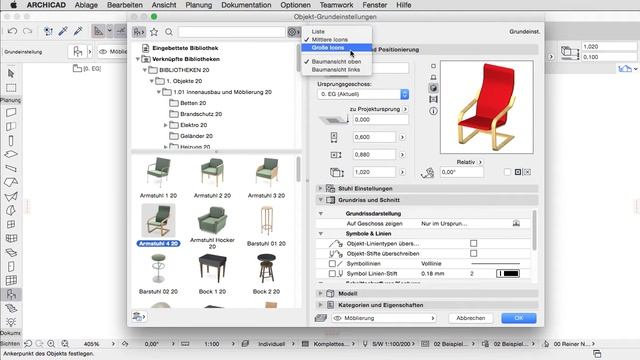
Task: Click the load library object icon
Action: click(x=139, y=316)
